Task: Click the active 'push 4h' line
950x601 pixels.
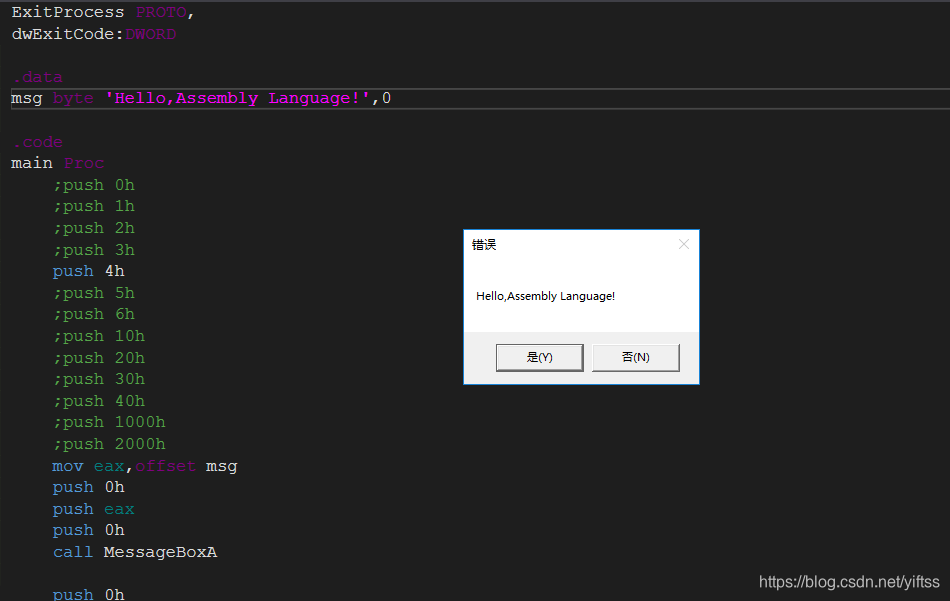Action: coord(88,271)
